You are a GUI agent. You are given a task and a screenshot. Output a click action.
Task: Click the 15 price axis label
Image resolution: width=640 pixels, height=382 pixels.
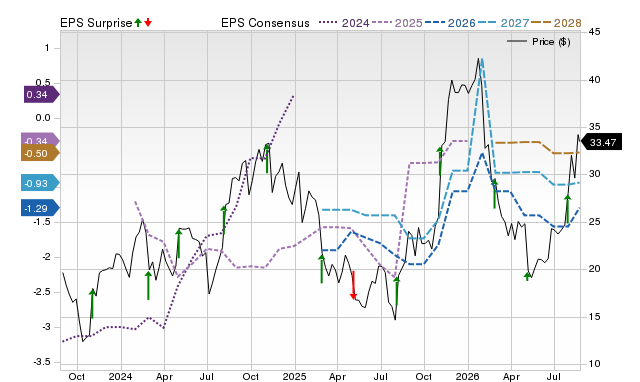pos(595,317)
